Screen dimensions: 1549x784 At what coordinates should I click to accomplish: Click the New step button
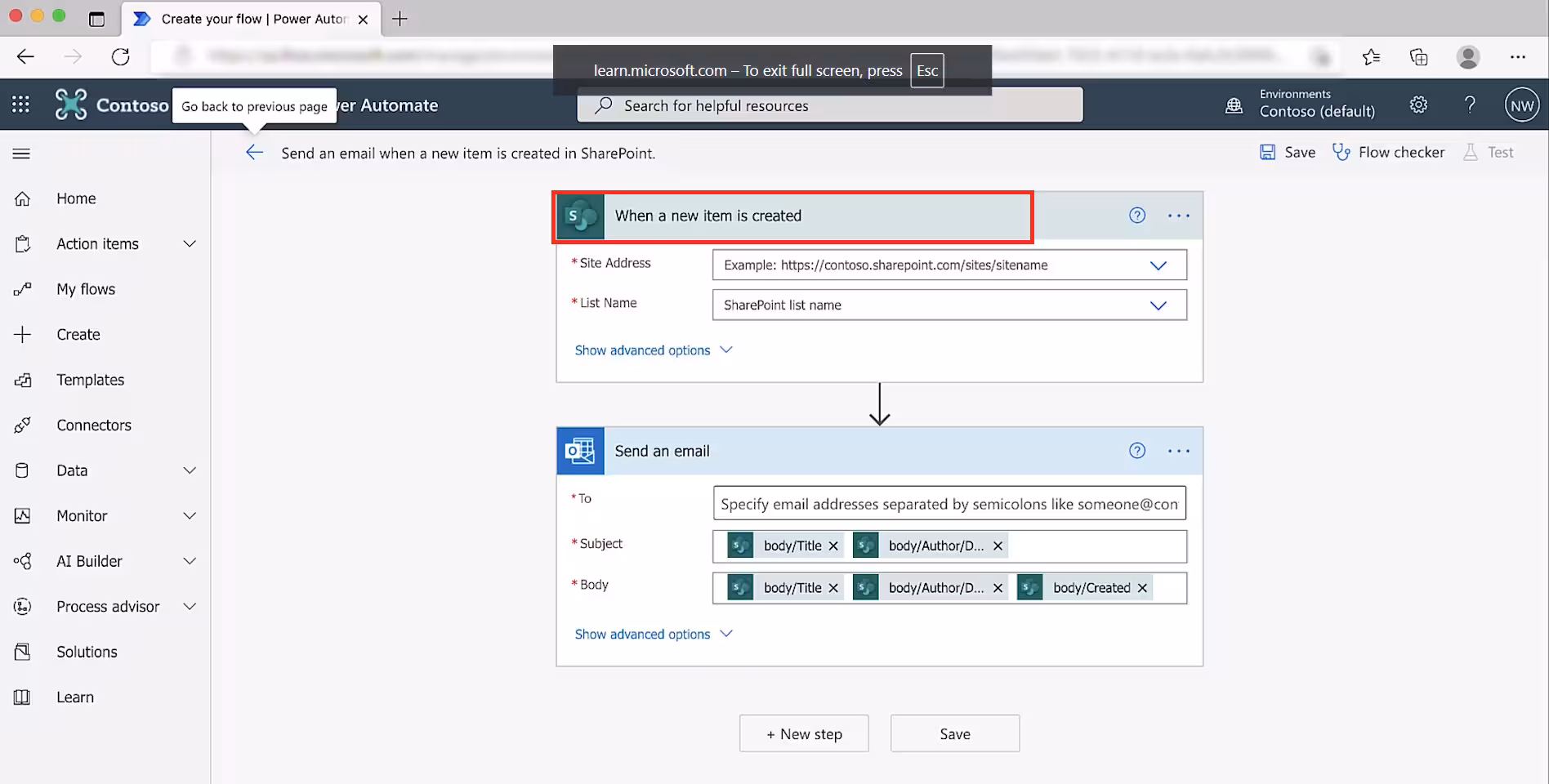(x=804, y=733)
